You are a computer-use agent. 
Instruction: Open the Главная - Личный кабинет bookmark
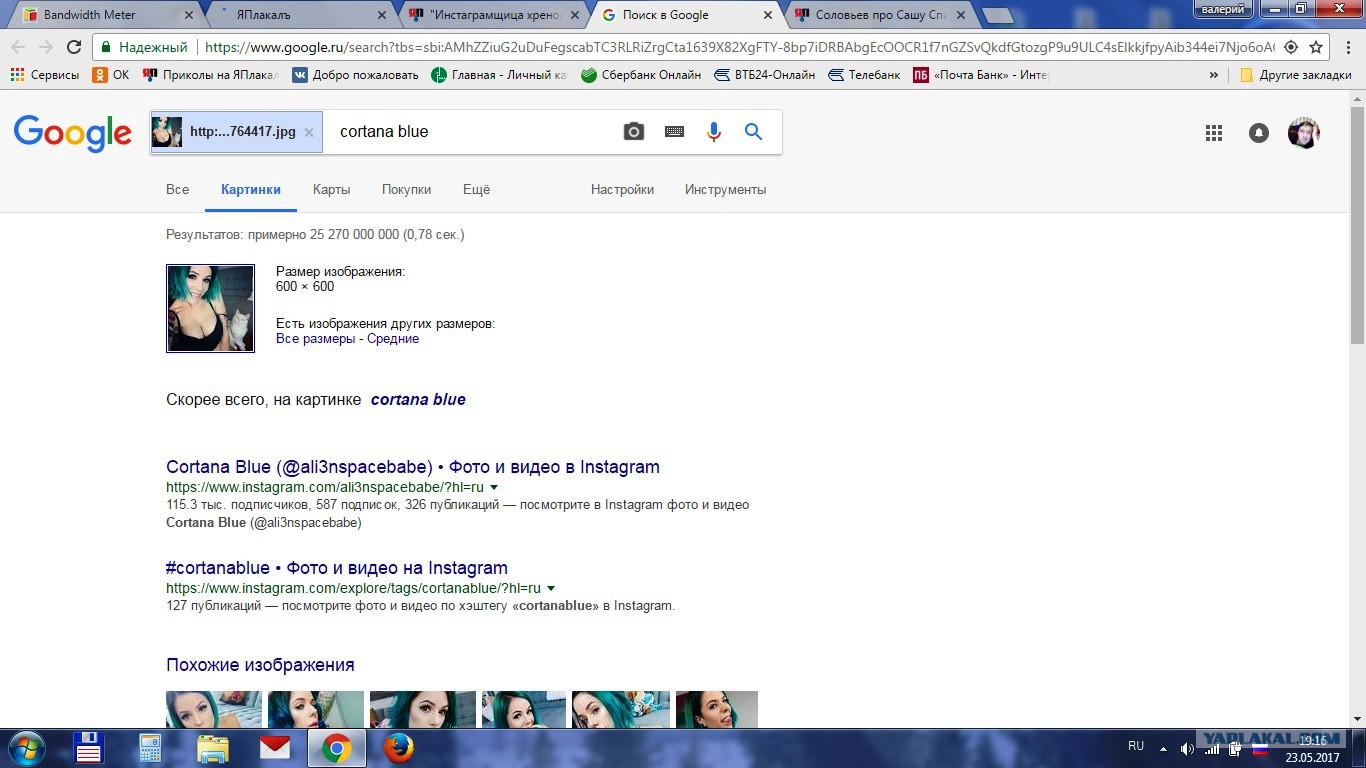tap(499, 75)
